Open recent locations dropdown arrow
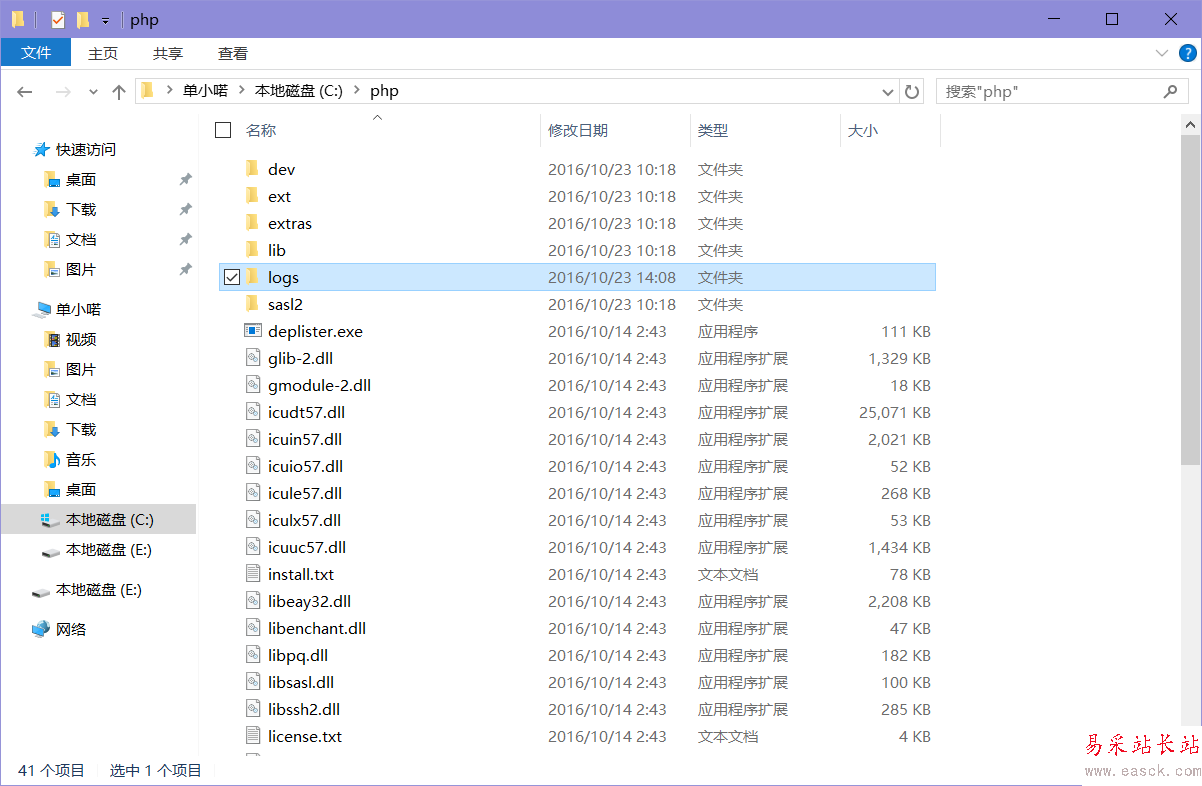The height and width of the screenshot is (786, 1202). click(93, 91)
